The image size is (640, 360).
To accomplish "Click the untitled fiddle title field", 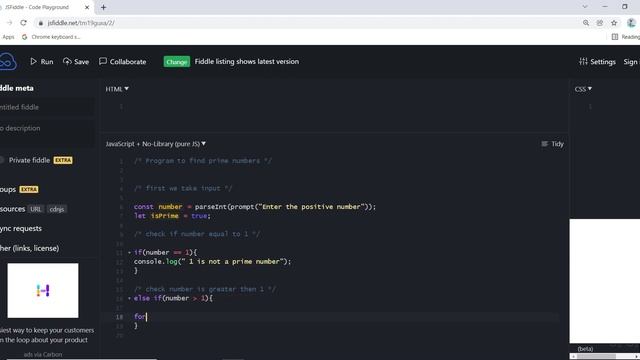I will [47, 107].
